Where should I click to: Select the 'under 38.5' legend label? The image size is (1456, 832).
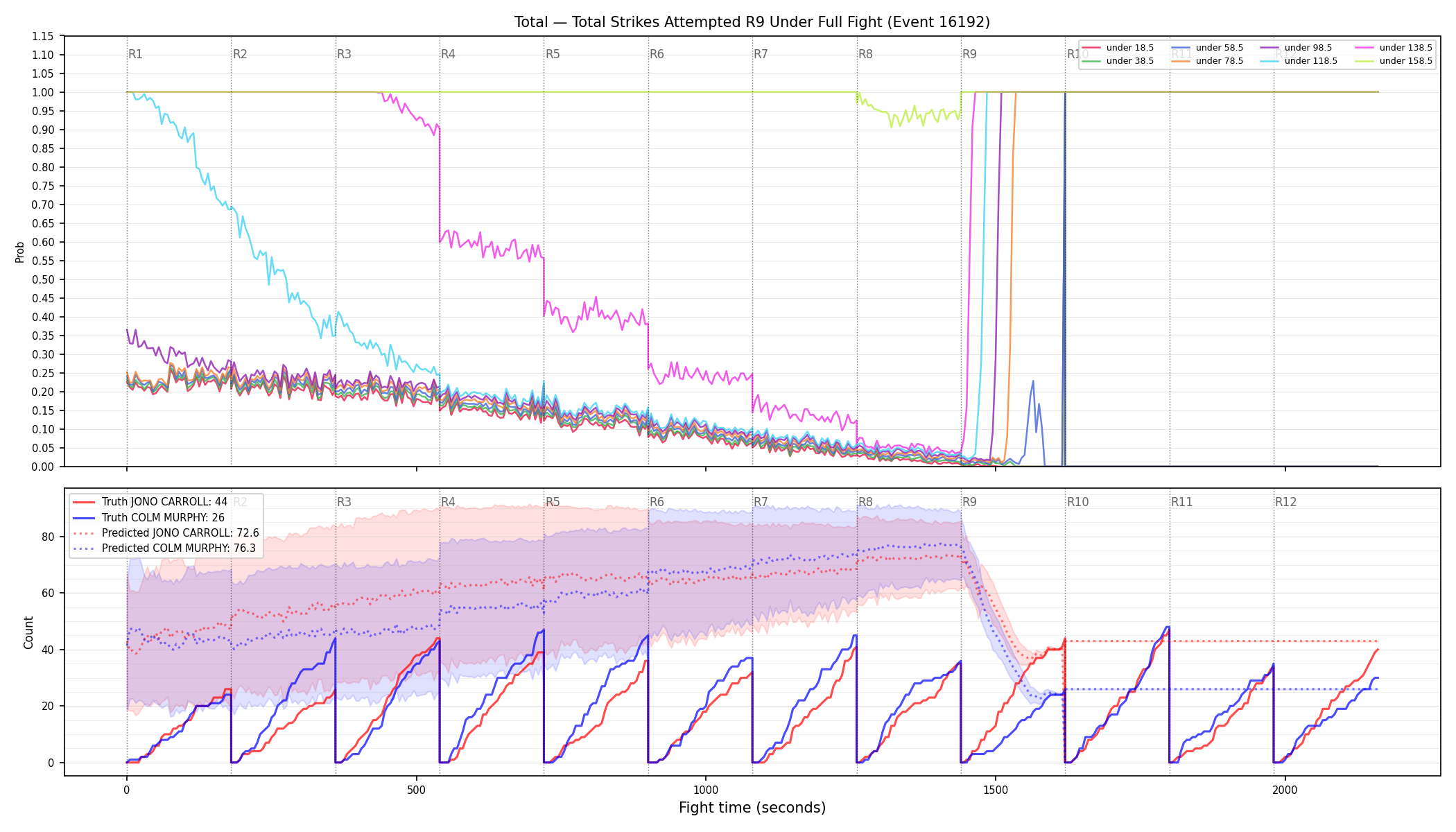point(1130,61)
